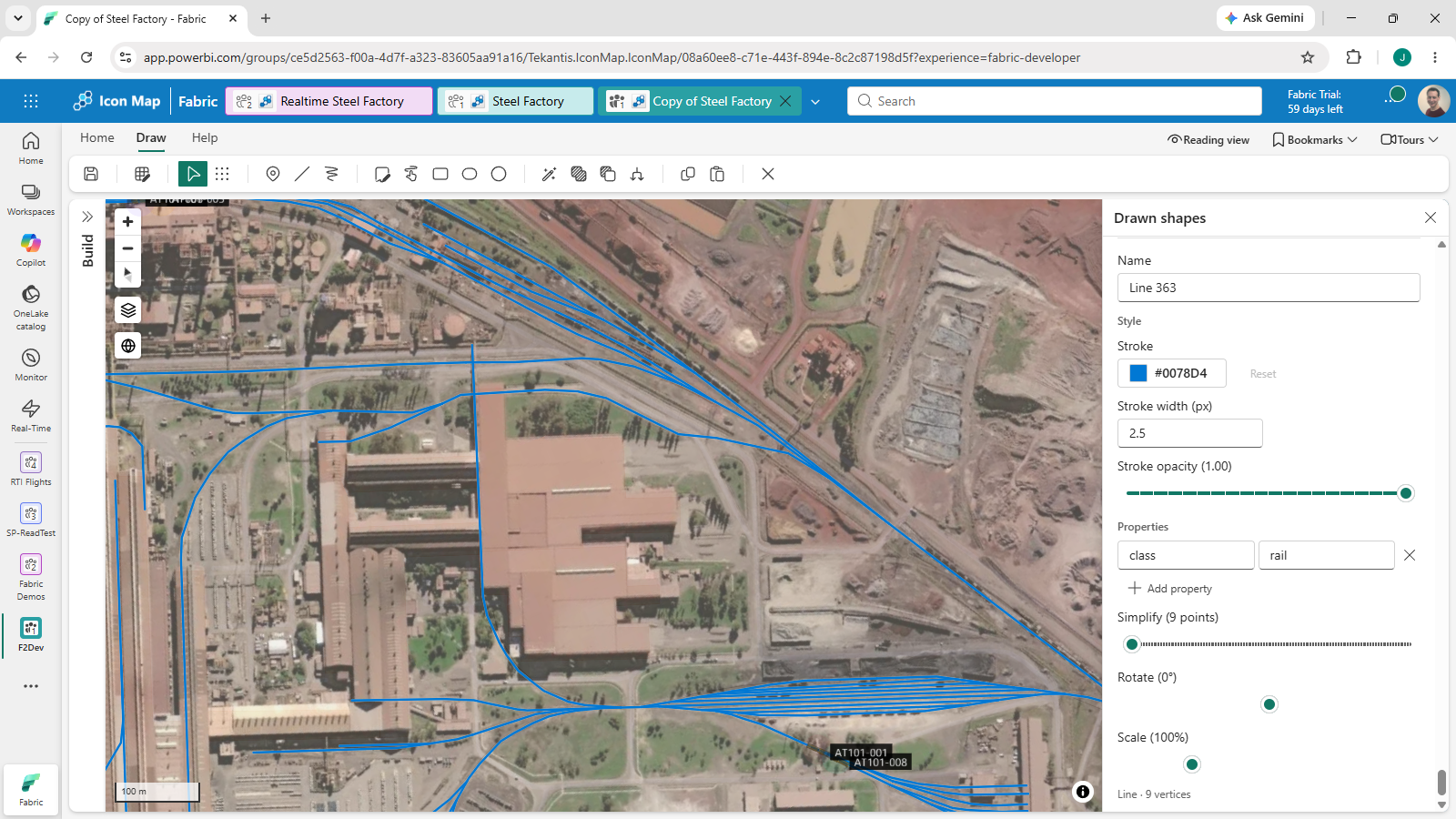Image resolution: width=1456 pixels, height=819 pixels.
Task: Switch to the Home ribbon tab
Action: click(x=97, y=137)
